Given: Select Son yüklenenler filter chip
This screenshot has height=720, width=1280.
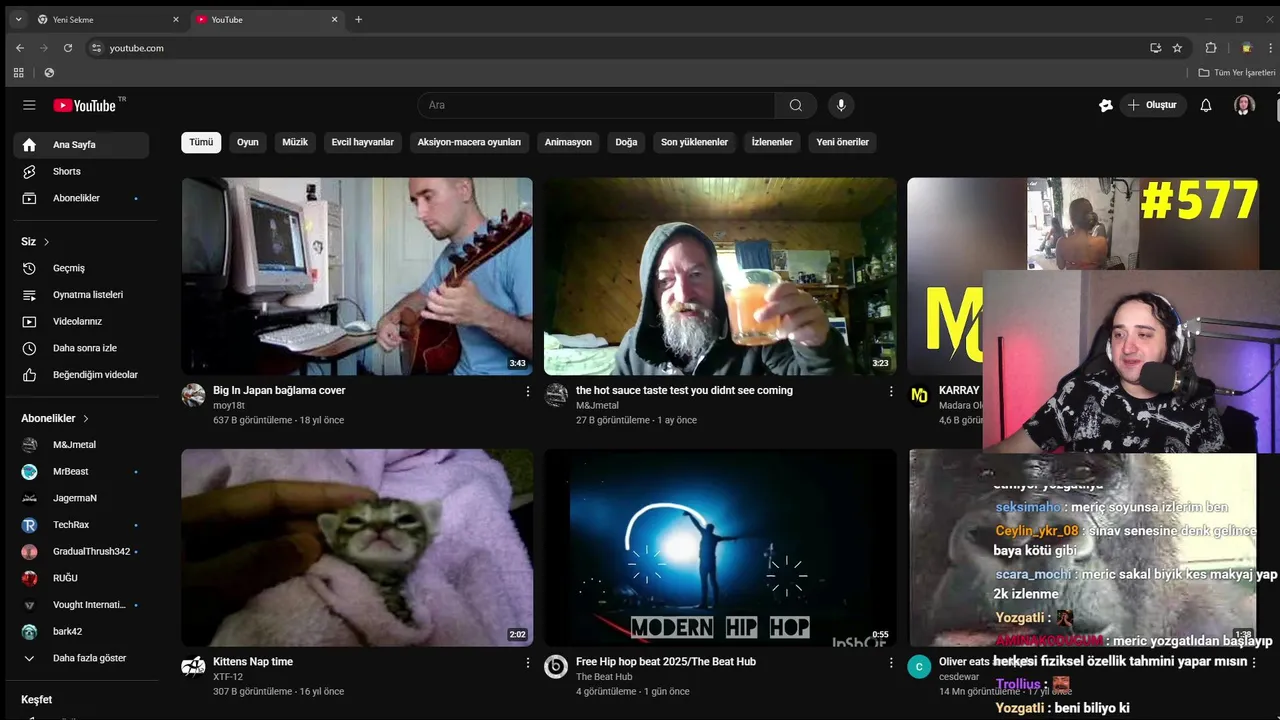Looking at the screenshot, I should tap(694, 142).
